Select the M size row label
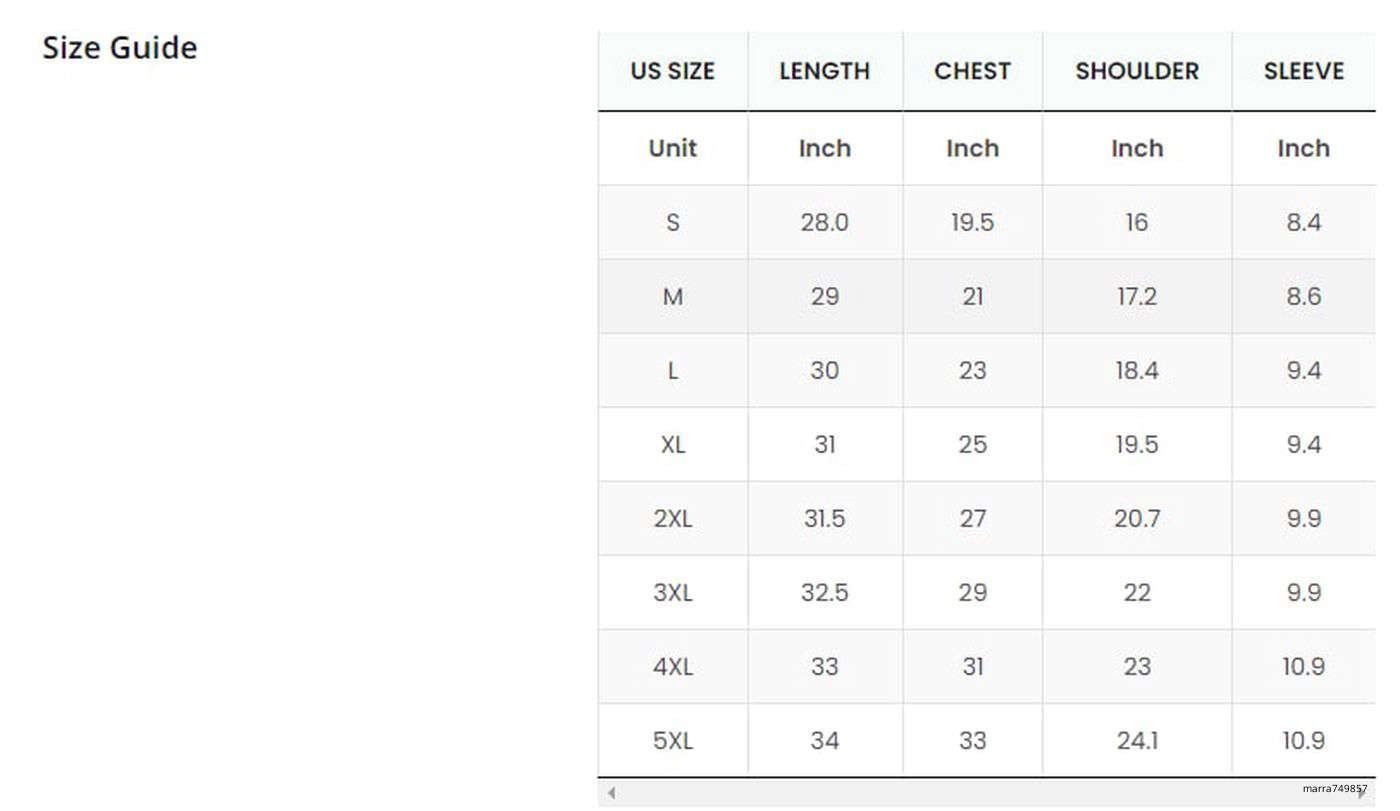The height and width of the screenshot is (811, 1400). tap(672, 297)
